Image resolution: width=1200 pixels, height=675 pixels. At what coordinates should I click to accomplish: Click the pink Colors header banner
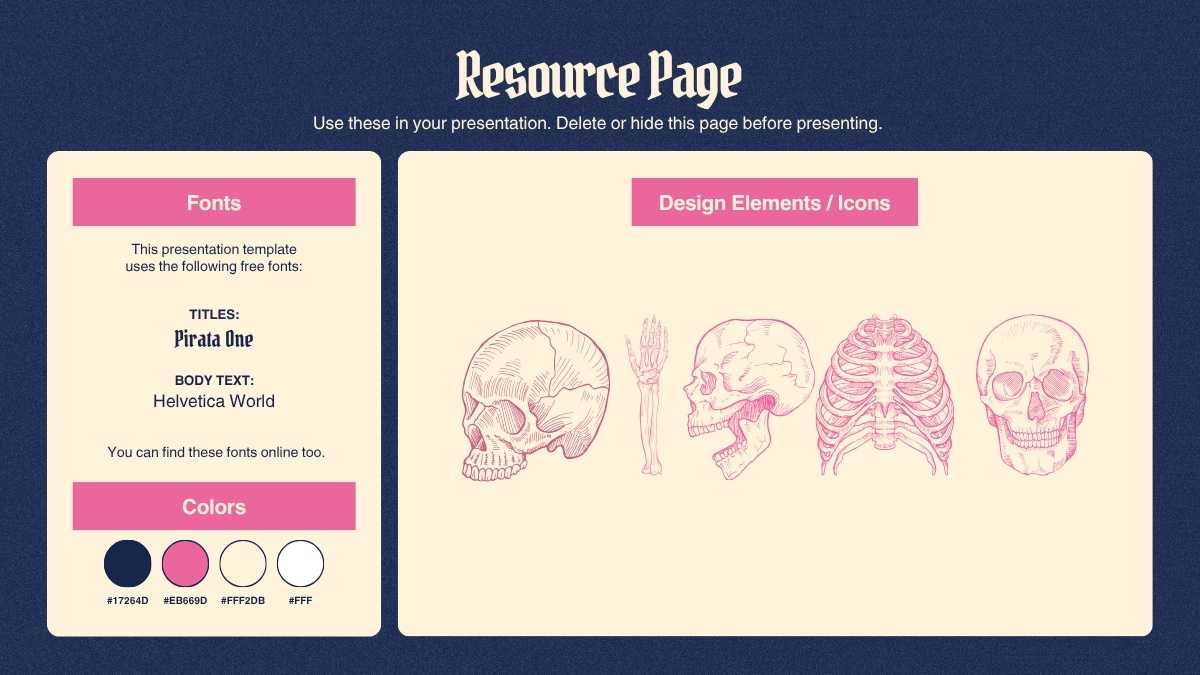coord(214,506)
